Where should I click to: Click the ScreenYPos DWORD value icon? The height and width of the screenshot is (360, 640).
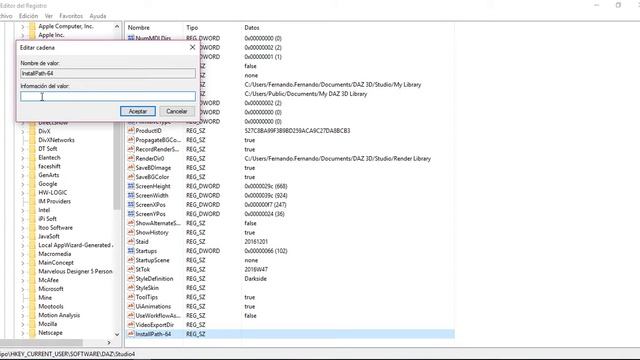131,214
